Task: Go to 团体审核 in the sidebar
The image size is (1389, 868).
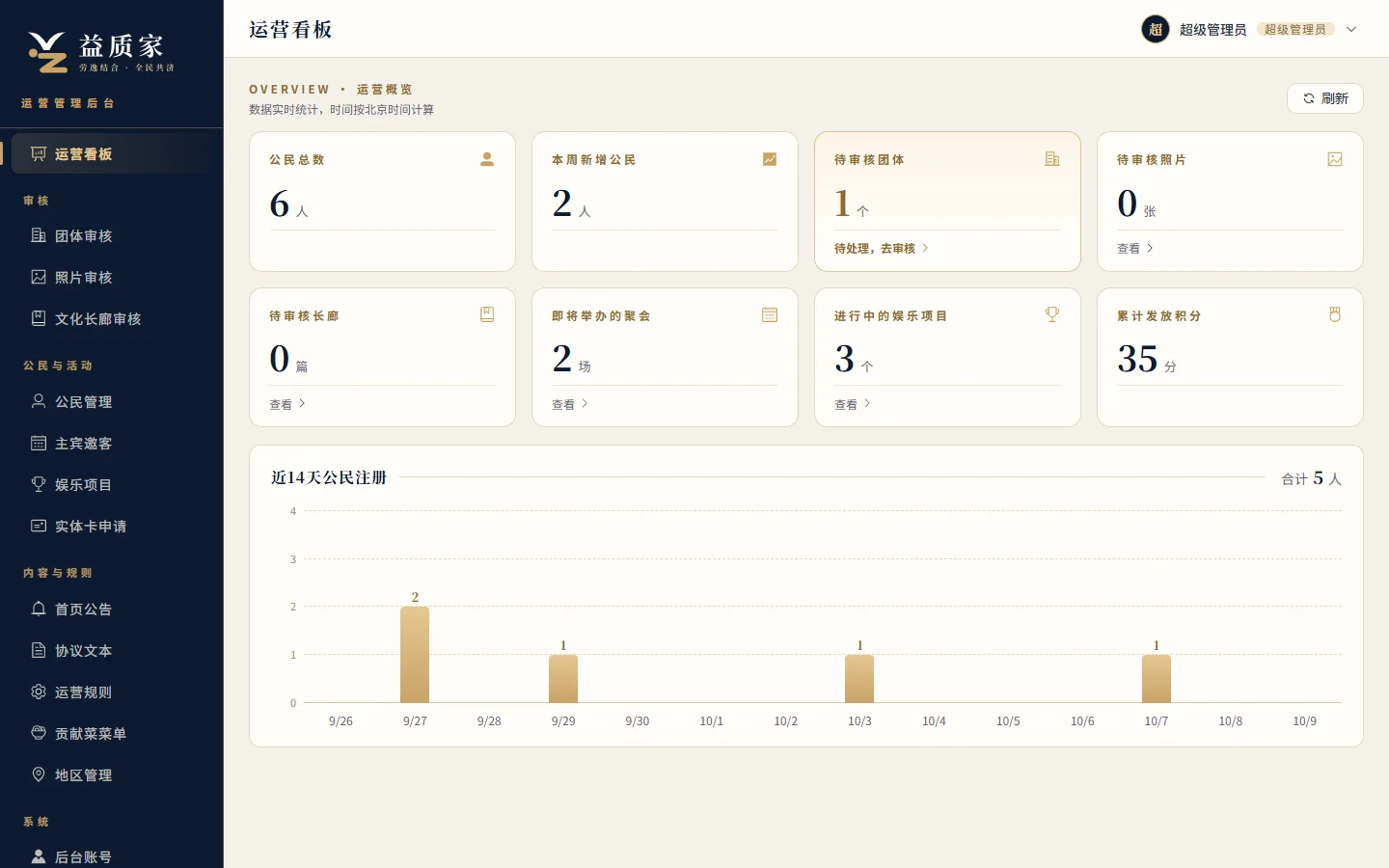Action: point(112,236)
